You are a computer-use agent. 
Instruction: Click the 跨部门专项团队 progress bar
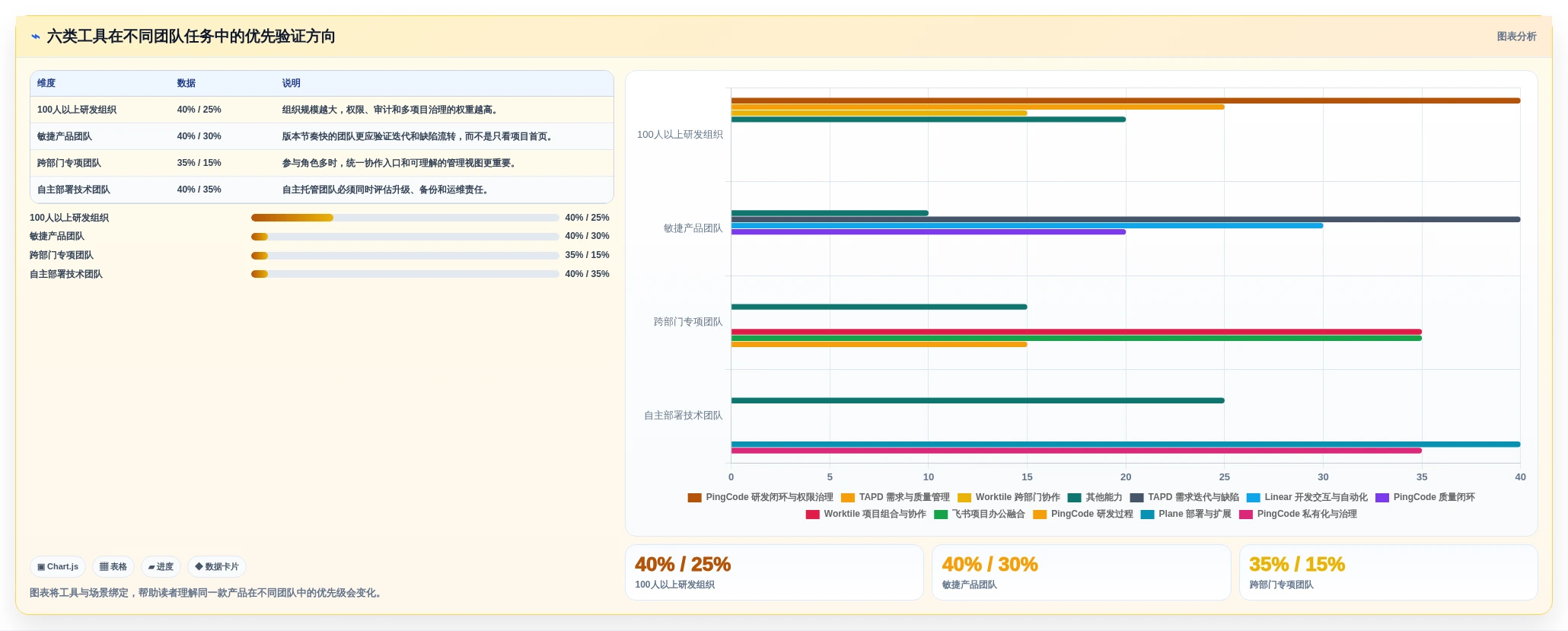pyautogui.click(x=405, y=256)
